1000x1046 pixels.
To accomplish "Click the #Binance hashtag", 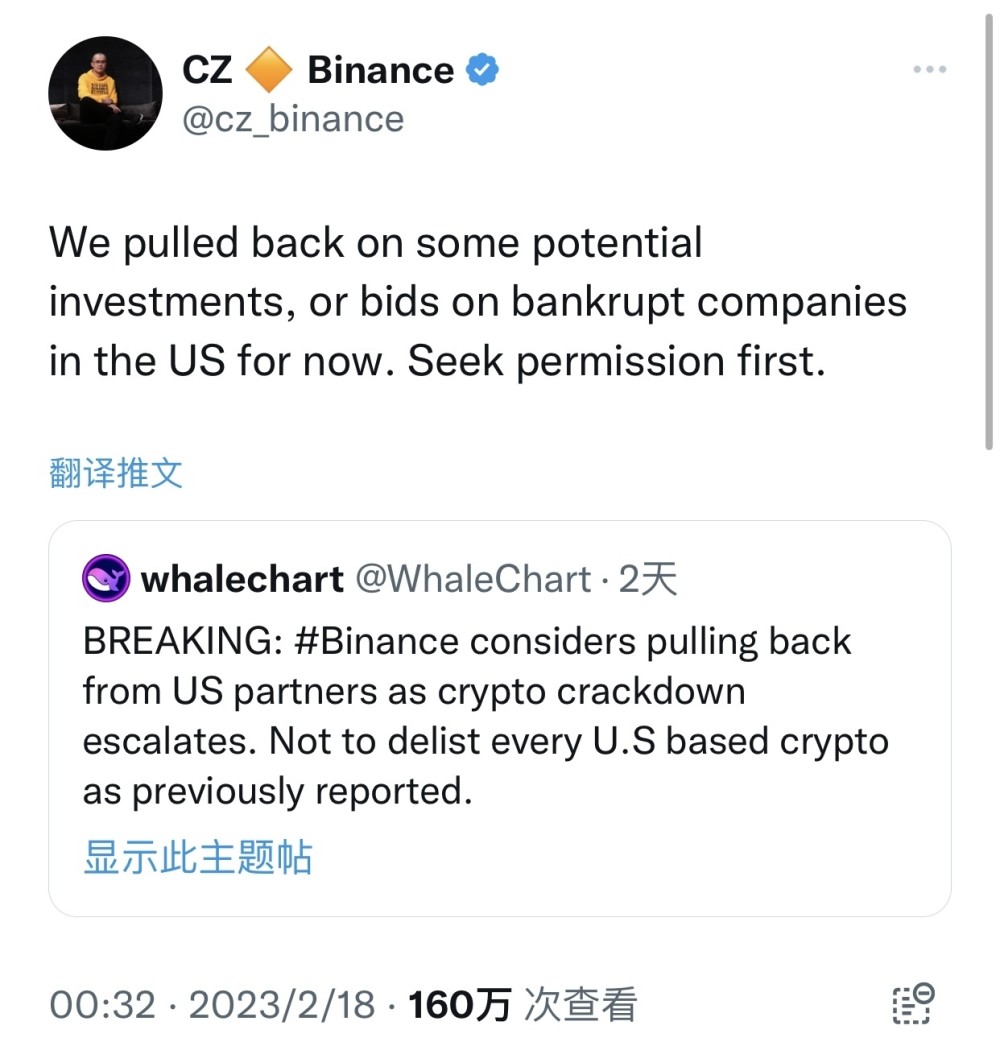I will pos(376,640).
